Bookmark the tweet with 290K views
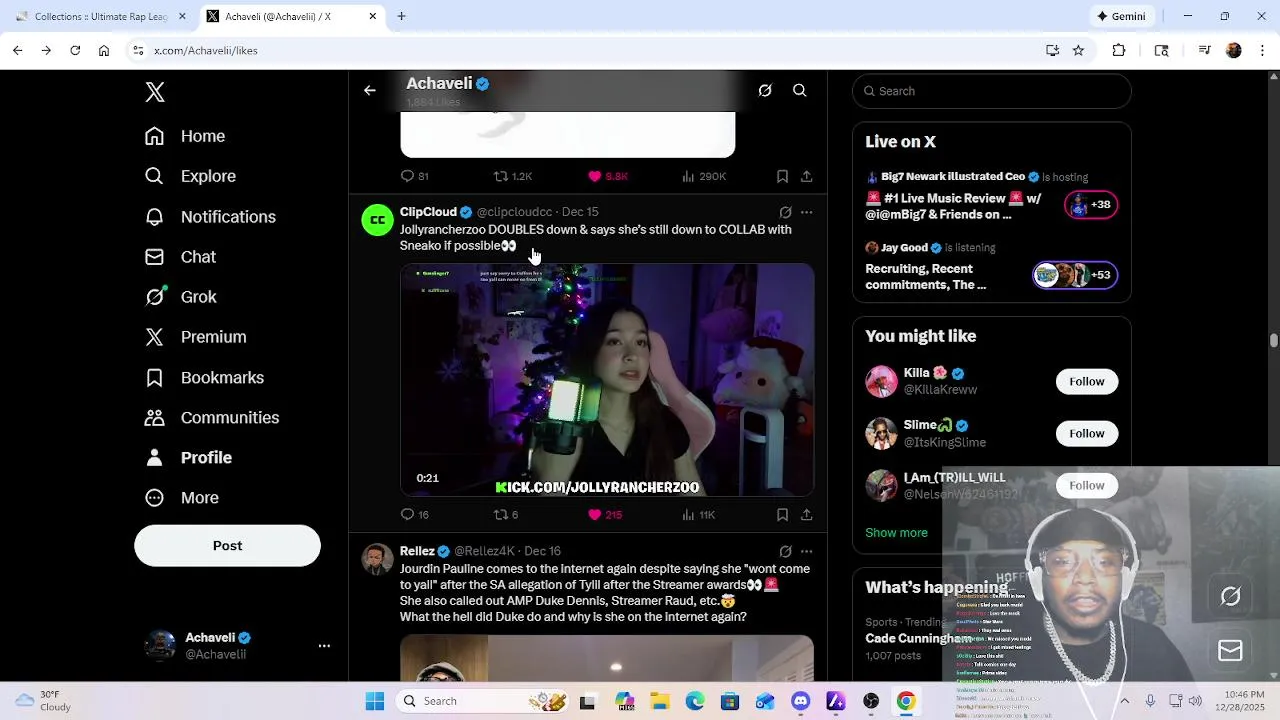 [782, 176]
